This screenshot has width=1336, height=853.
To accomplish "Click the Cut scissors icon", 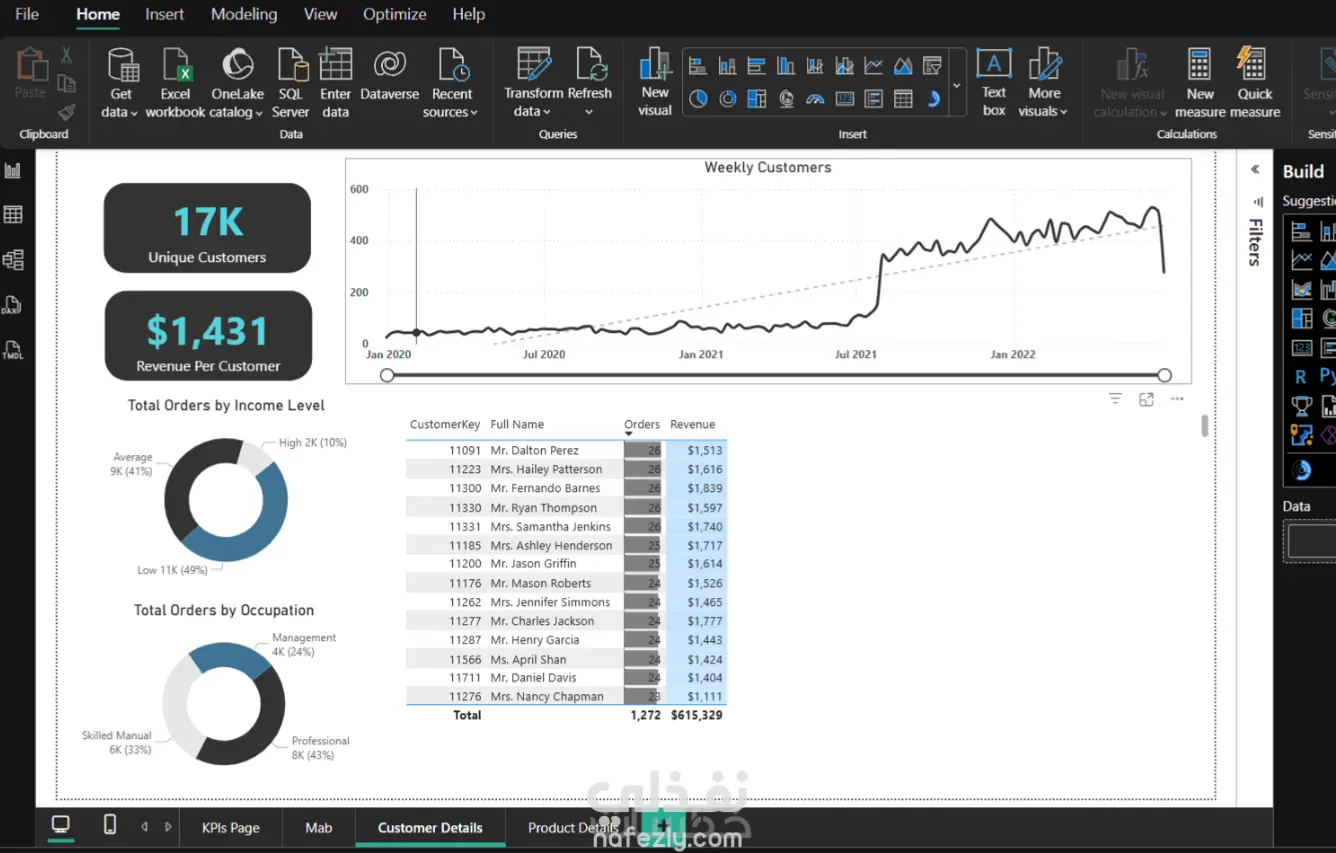I will click(67, 55).
